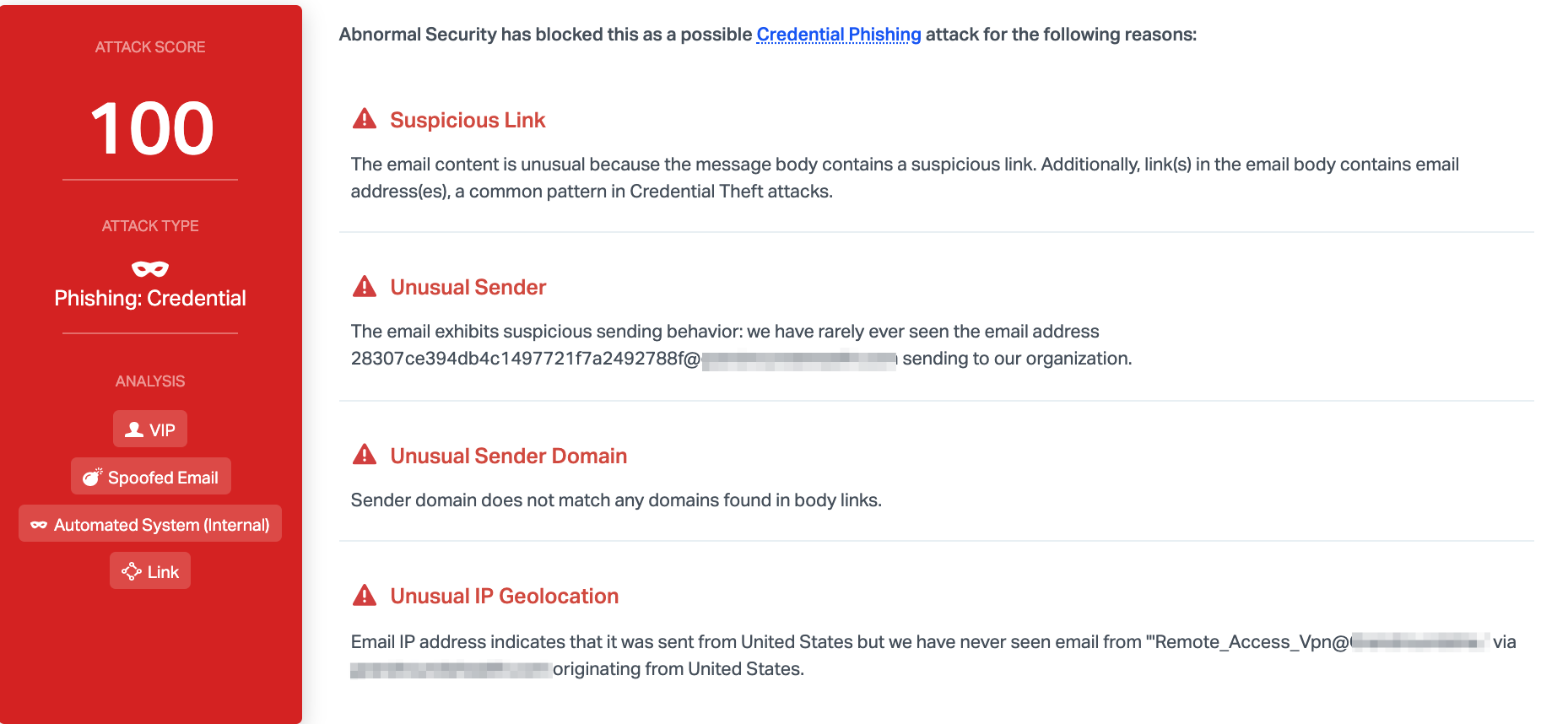
Task: Click the Suspicious Link heading
Action: pyautogui.click(x=468, y=120)
